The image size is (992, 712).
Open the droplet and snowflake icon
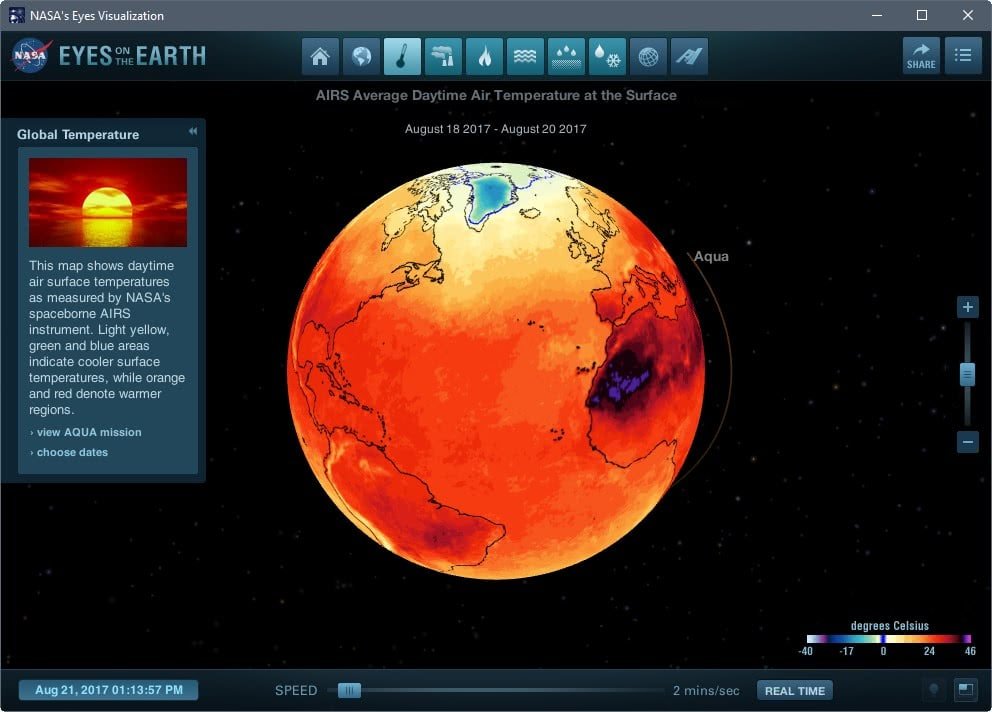(x=607, y=56)
